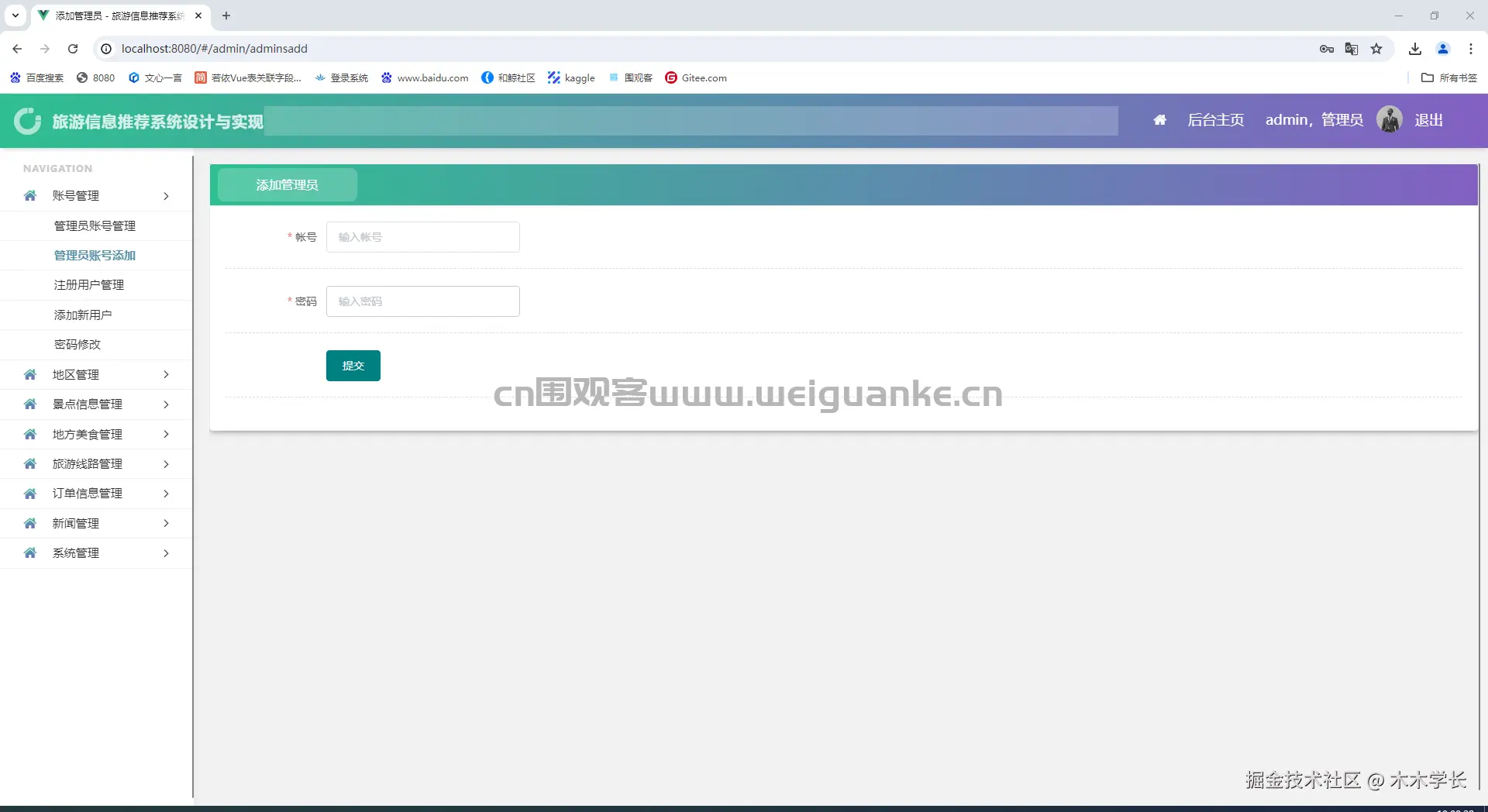Toggle the bookmark star in address bar
This screenshot has width=1488, height=812.
coord(1376,48)
